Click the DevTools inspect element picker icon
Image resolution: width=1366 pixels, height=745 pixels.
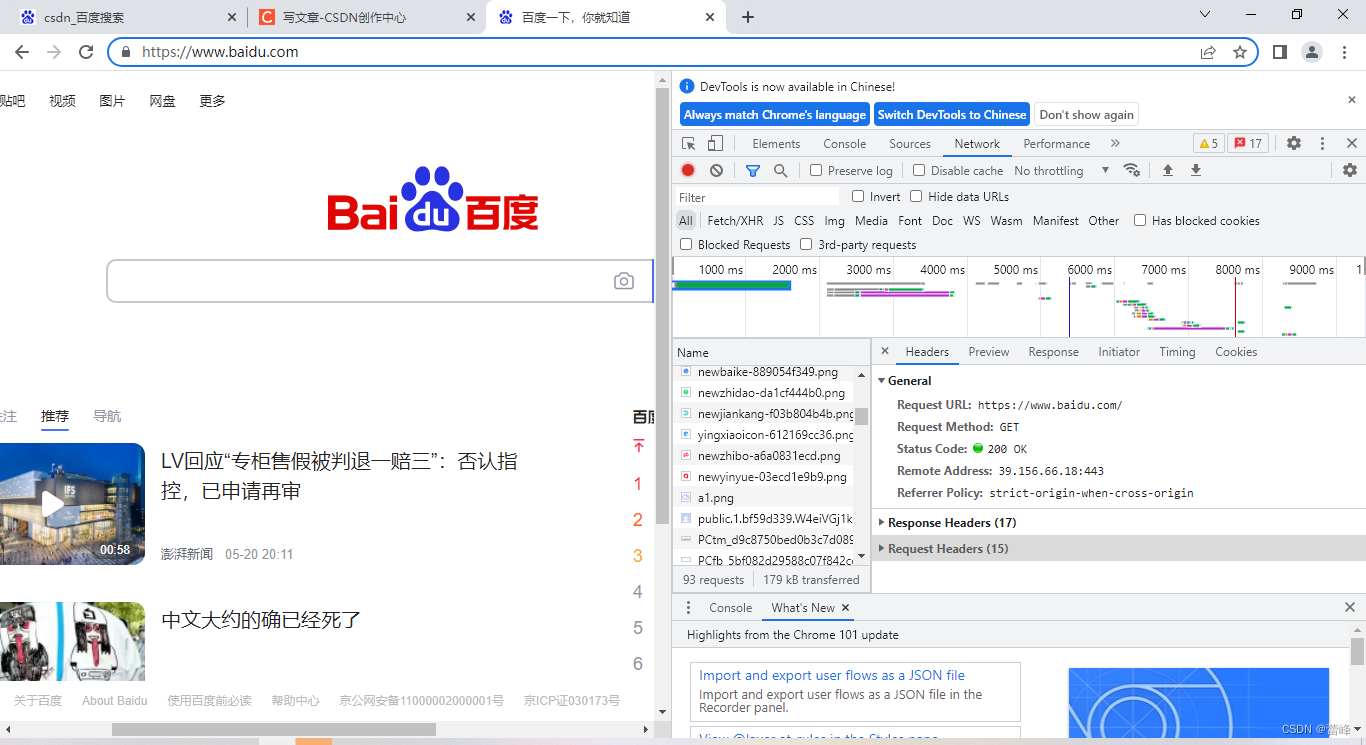coord(689,143)
